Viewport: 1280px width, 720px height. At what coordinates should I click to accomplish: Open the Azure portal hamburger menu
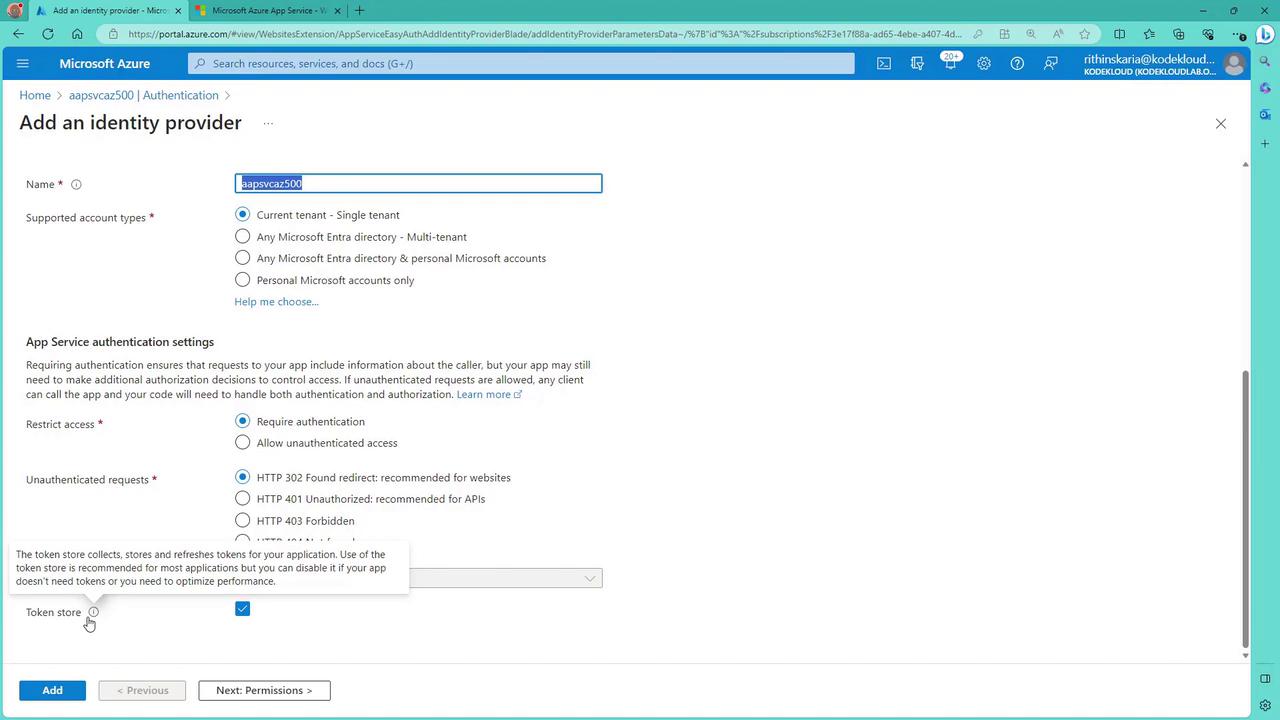pos(23,63)
